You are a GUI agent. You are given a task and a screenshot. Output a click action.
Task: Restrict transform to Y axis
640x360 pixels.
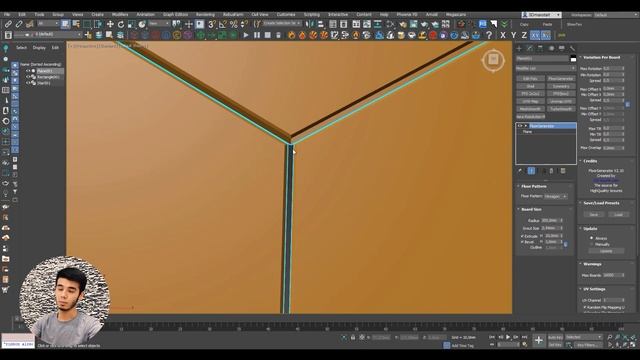click(x=513, y=36)
